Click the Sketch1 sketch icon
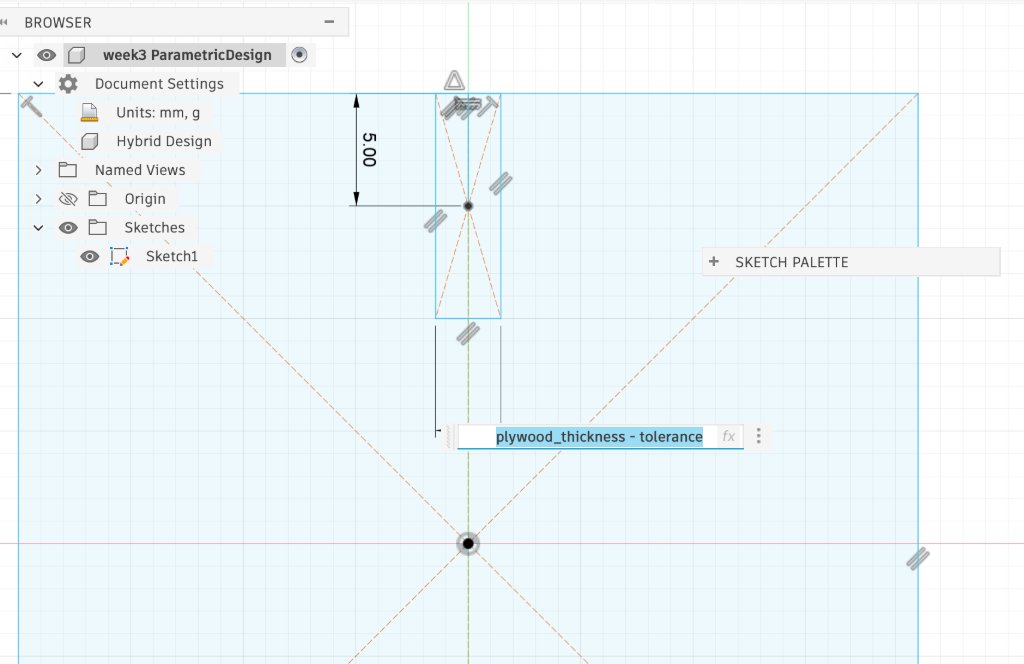Screen dimensions: 1024x664 [120, 256]
